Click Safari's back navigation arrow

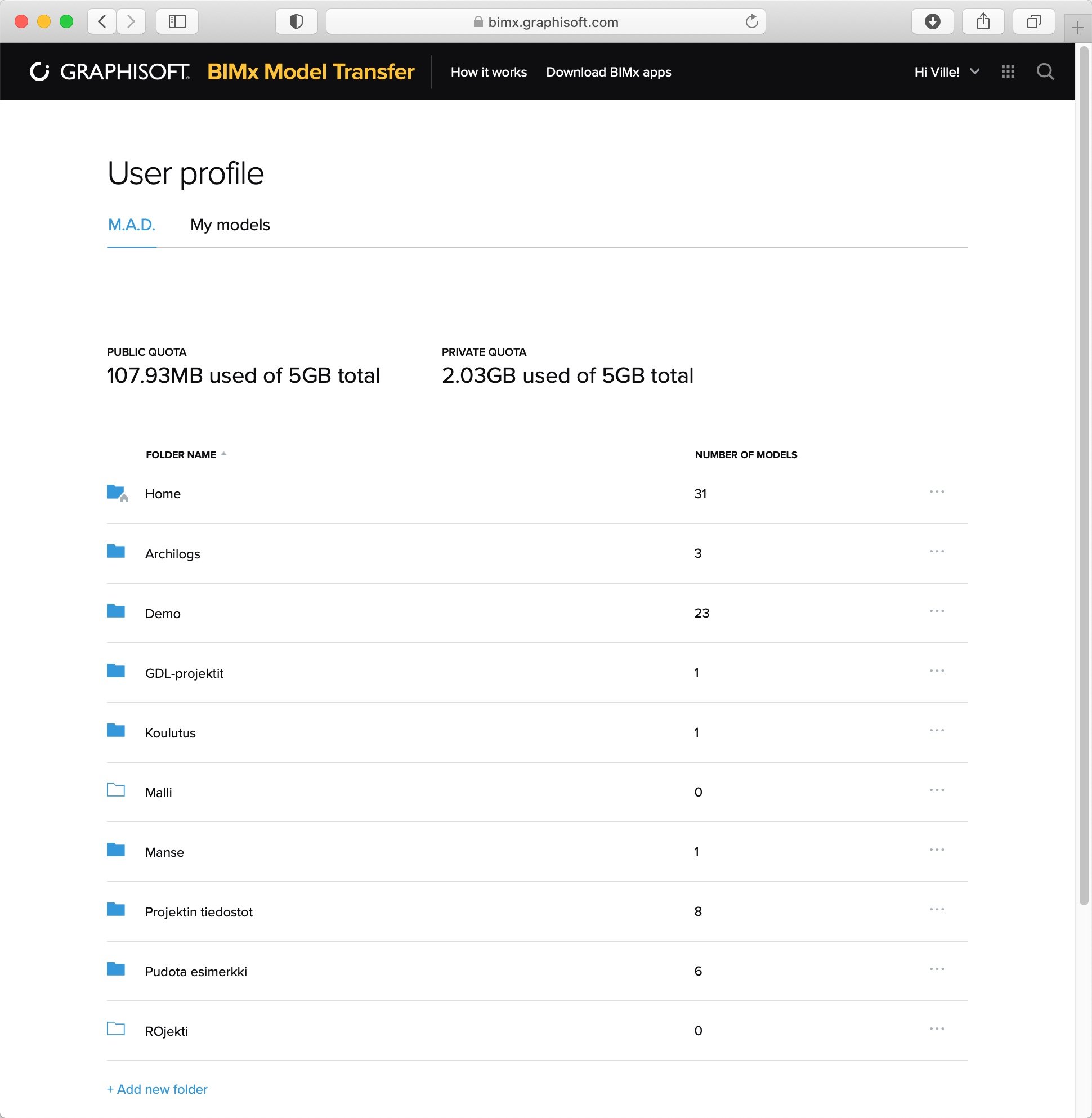(102, 22)
